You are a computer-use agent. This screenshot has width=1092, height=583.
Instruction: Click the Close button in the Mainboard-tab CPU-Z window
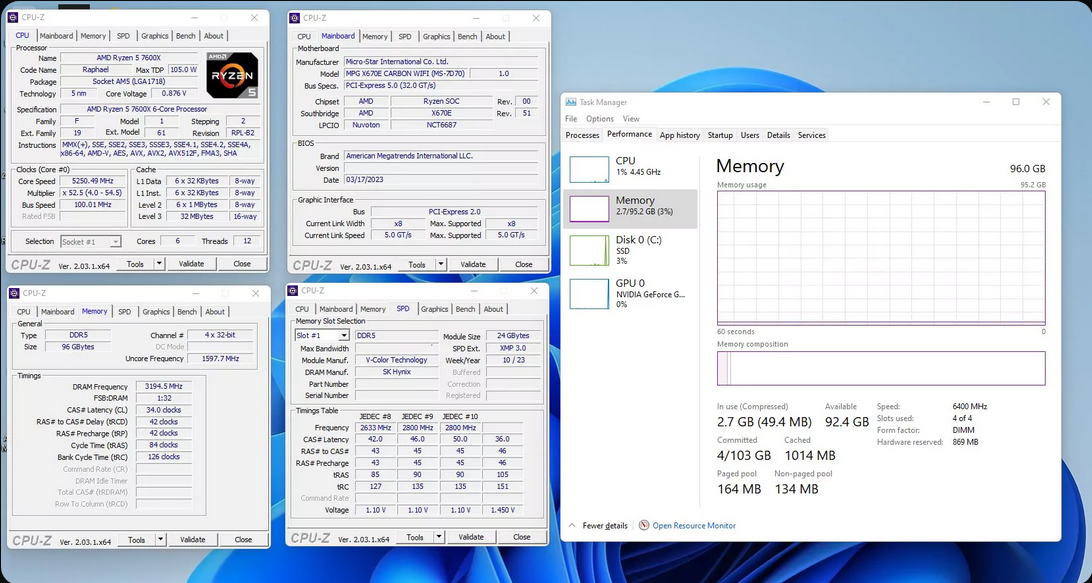click(x=524, y=265)
